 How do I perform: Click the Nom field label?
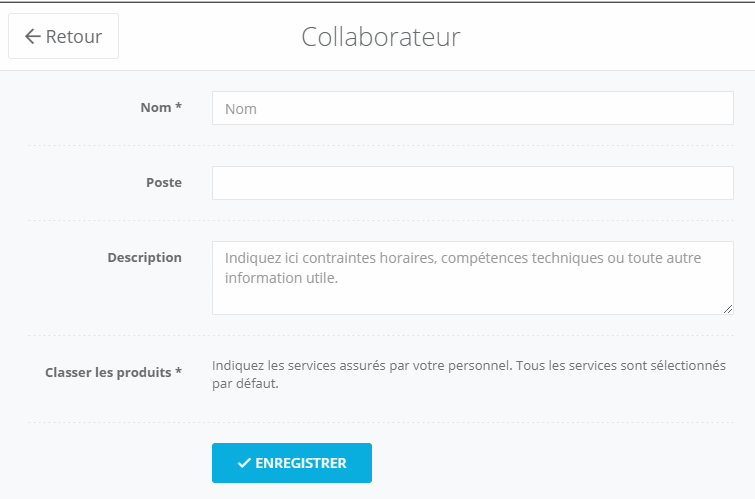pos(161,107)
